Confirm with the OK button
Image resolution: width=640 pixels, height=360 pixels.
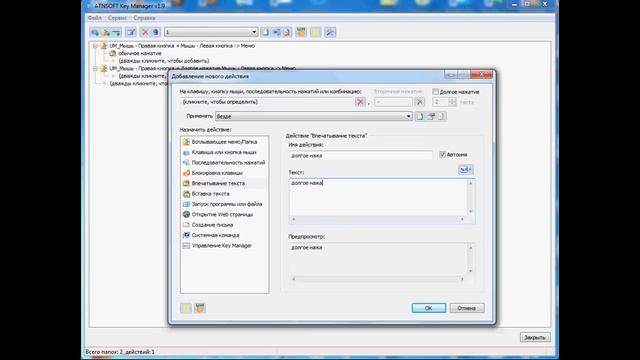click(429, 308)
